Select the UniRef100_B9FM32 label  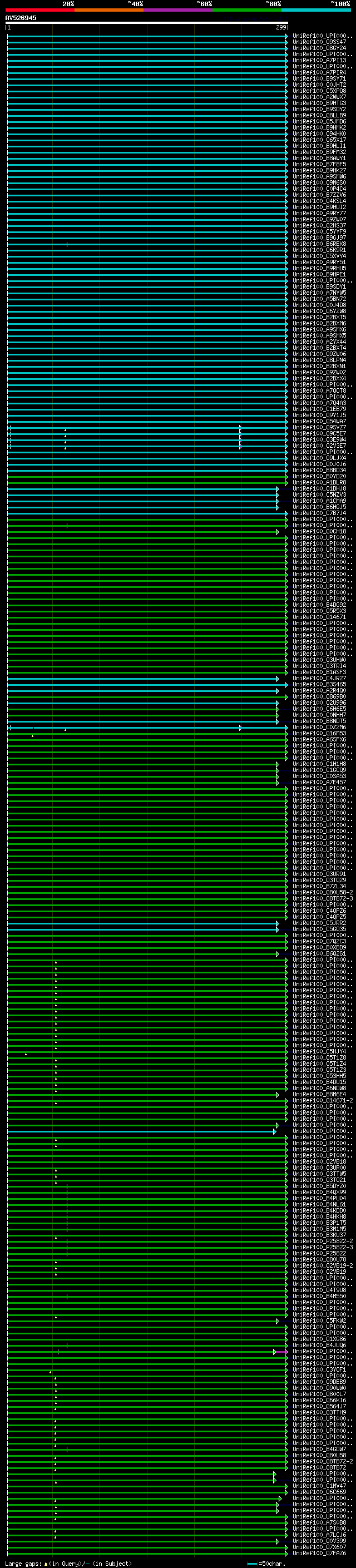[319, 151]
